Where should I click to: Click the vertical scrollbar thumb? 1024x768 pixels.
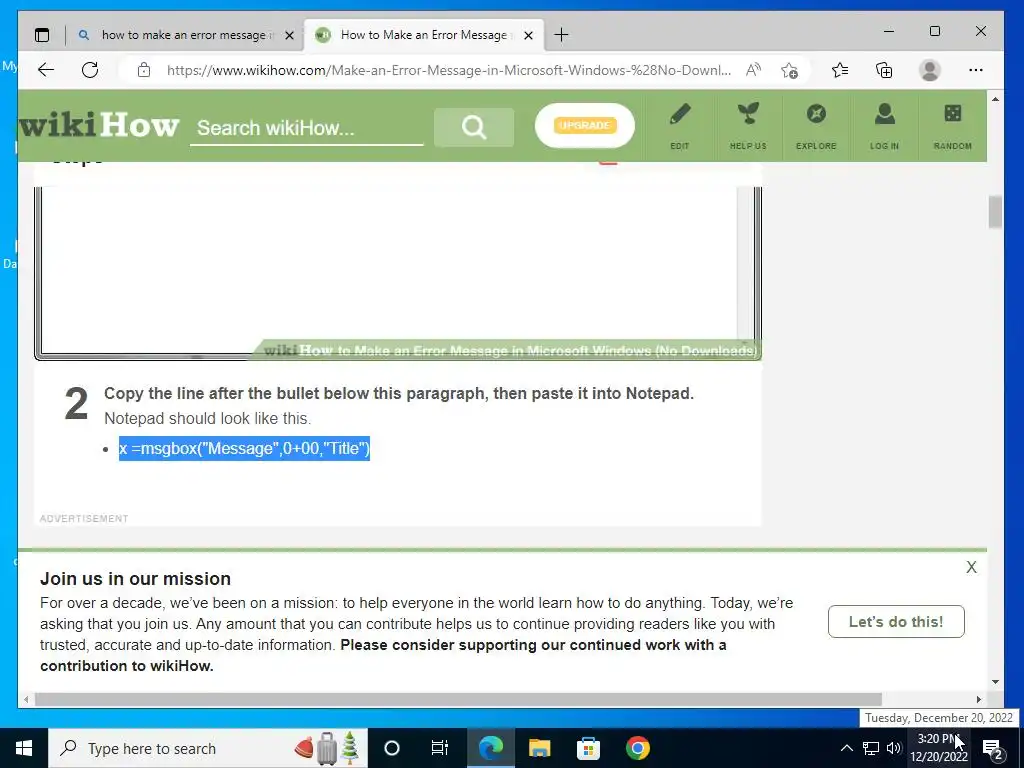[x=995, y=212]
